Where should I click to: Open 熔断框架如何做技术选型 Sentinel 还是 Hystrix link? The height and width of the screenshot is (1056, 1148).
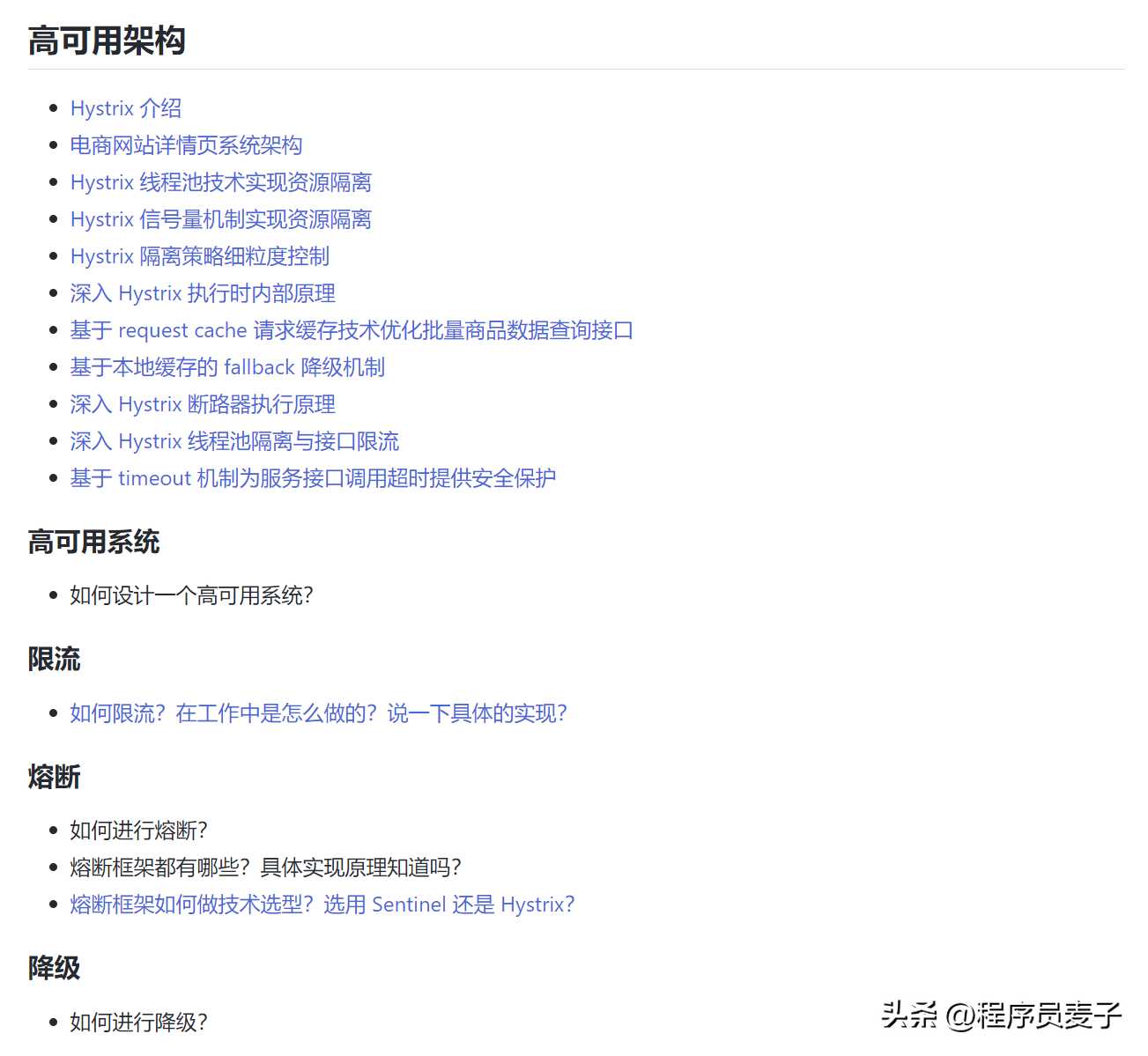coord(322,905)
